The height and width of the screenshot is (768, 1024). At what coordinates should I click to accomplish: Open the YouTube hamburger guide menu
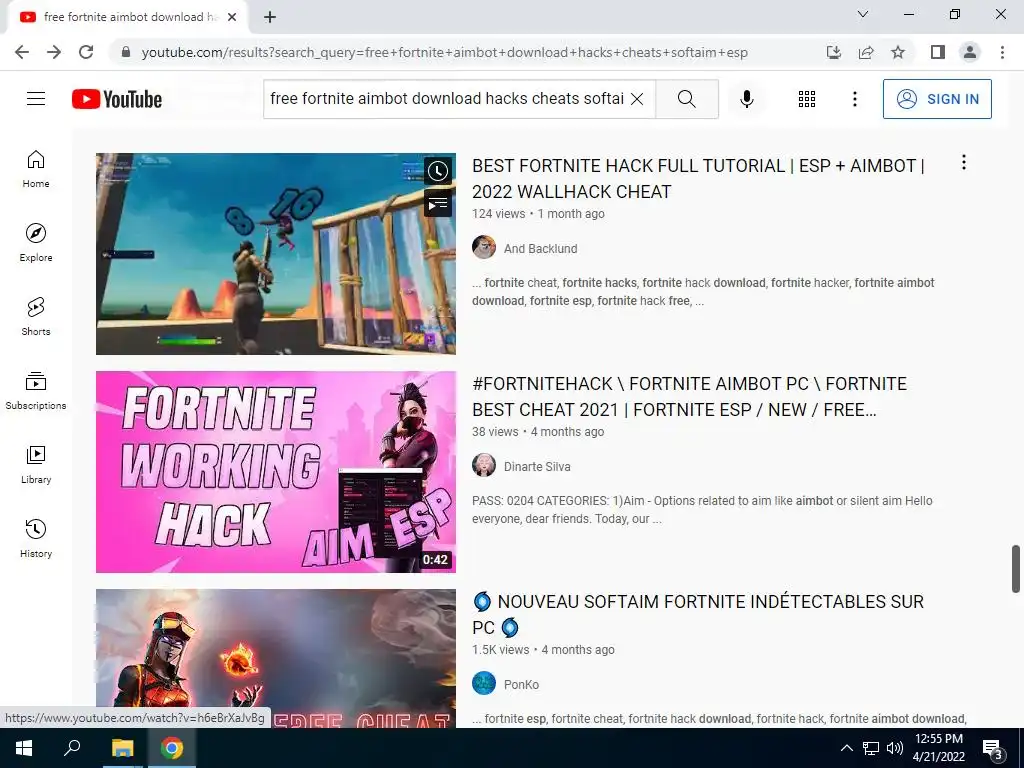pyautogui.click(x=36, y=99)
